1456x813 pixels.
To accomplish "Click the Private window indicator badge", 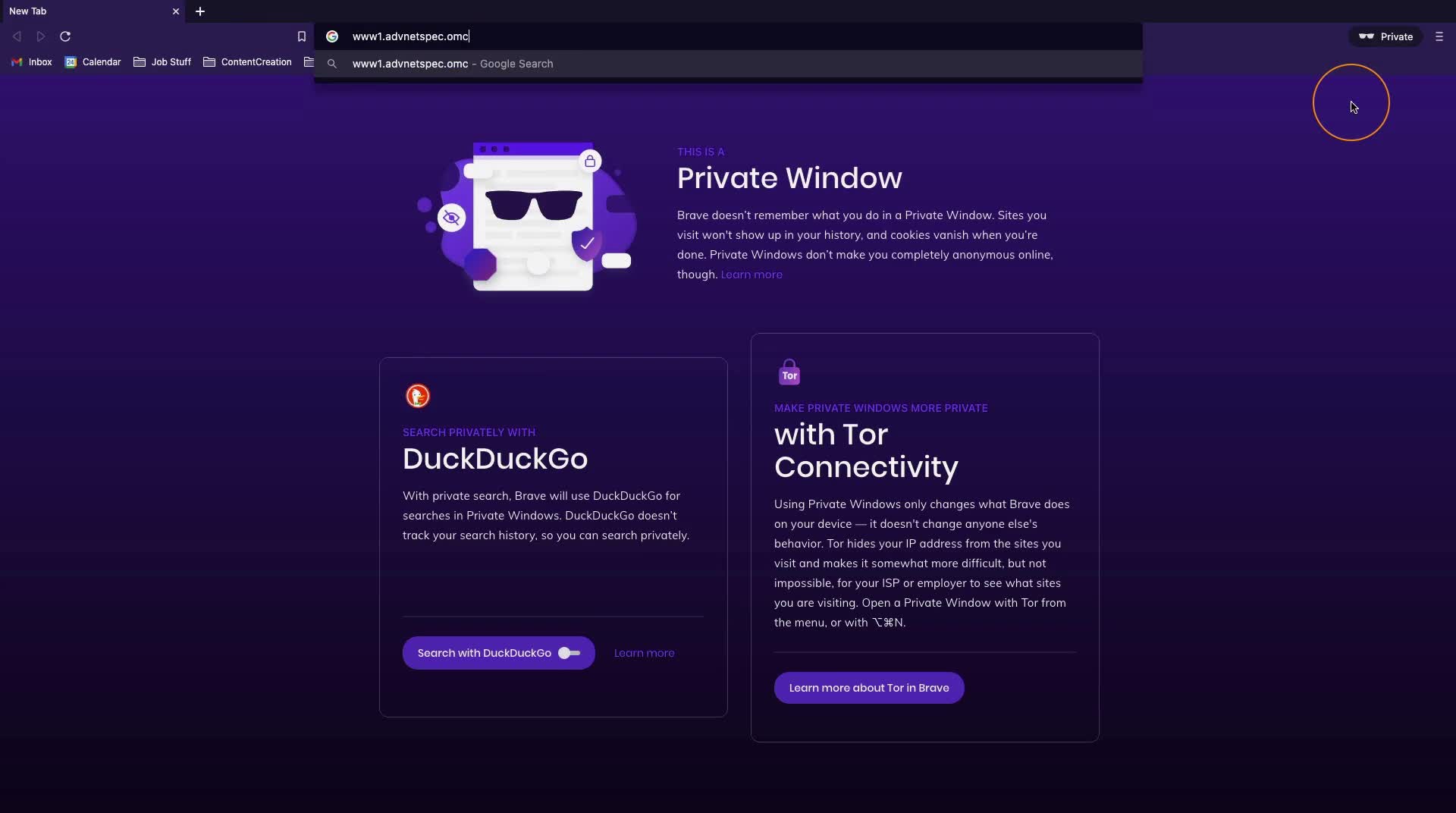I will point(1385,36).
